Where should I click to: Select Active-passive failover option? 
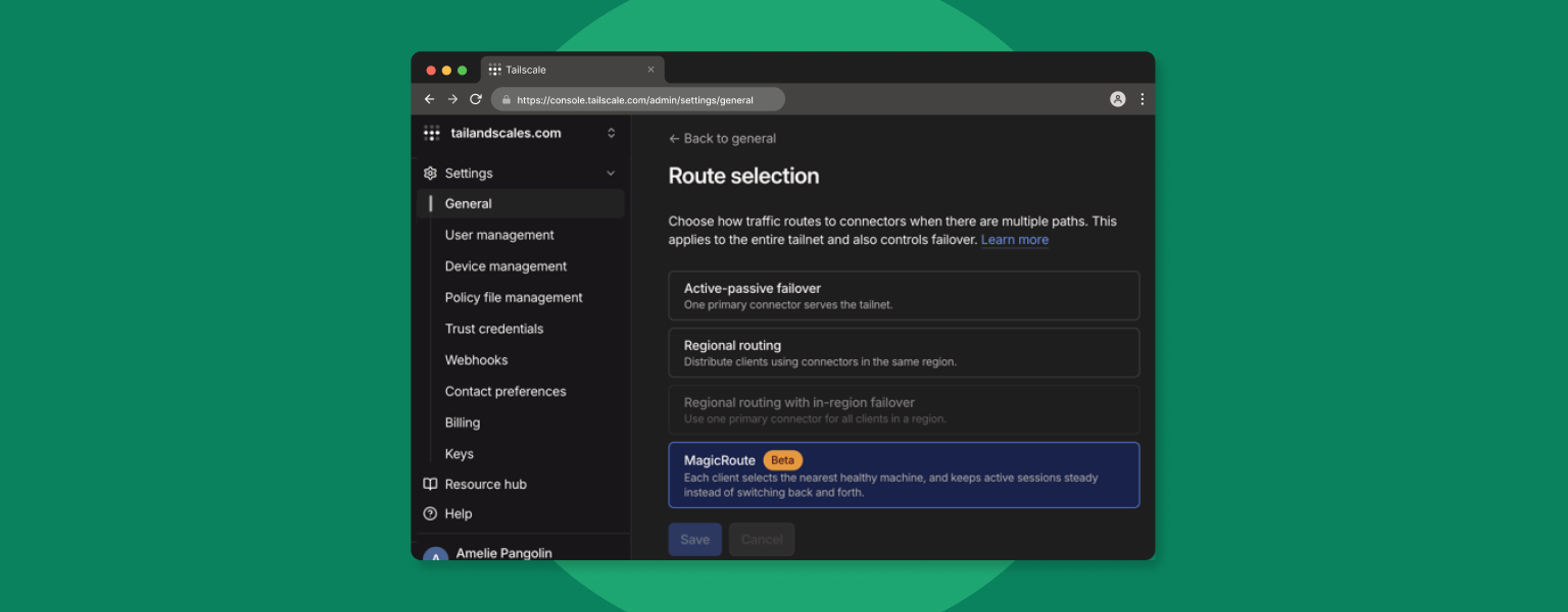pos(903,296)
